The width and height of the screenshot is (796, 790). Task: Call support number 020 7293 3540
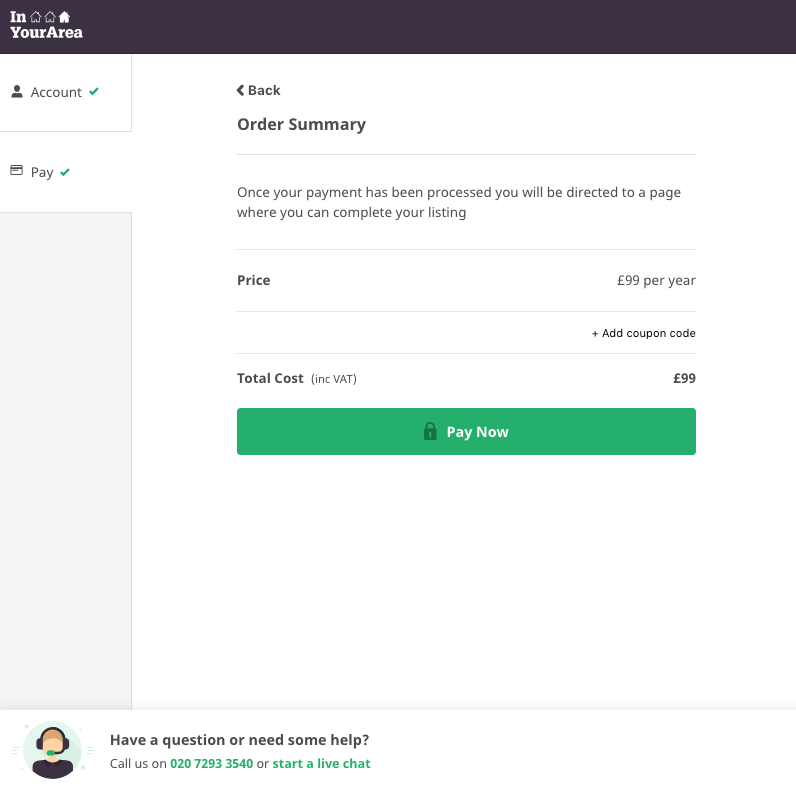point(211,763)
